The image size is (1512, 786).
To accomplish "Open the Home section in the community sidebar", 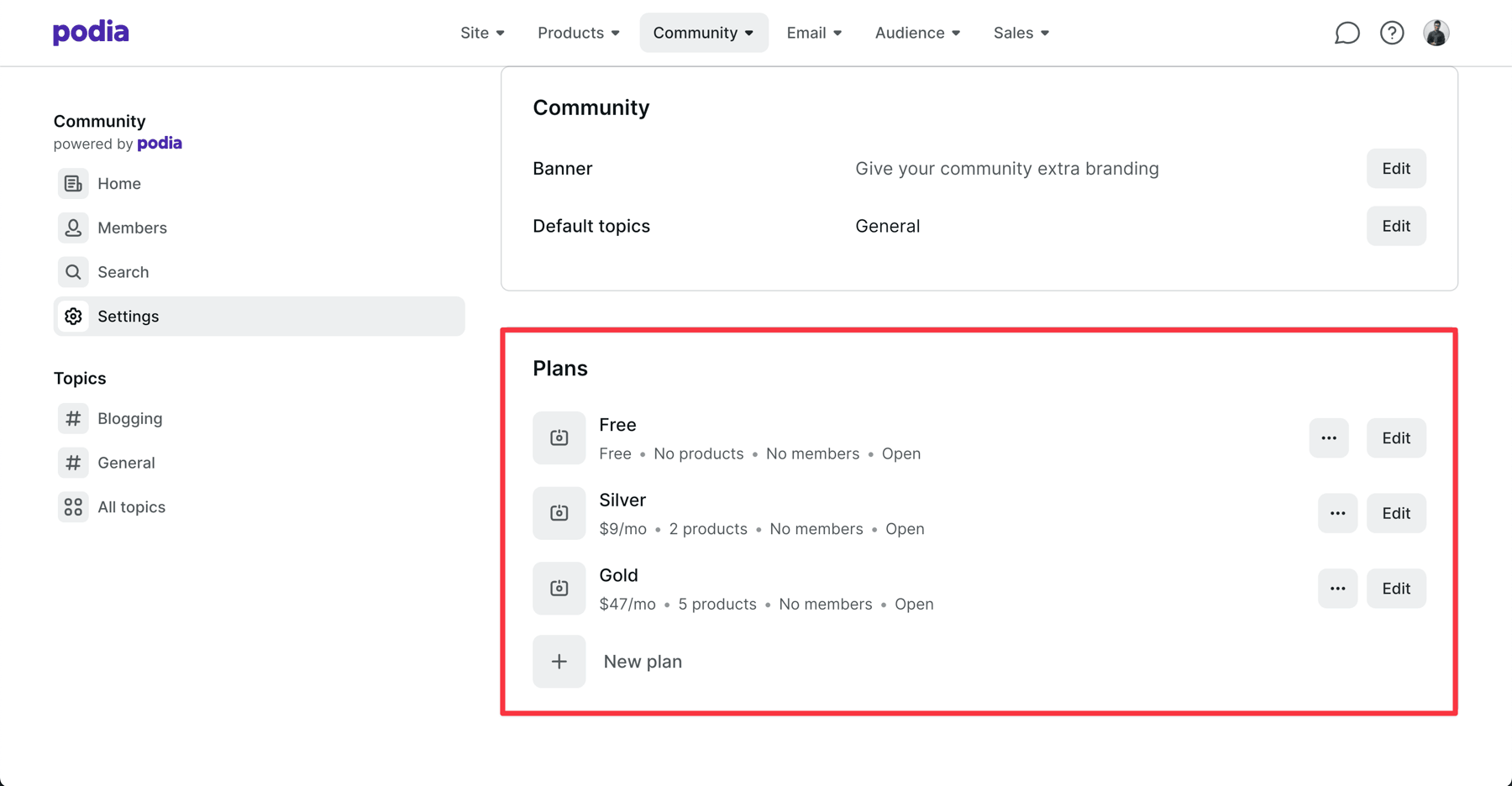I will [x=73, y=183].
